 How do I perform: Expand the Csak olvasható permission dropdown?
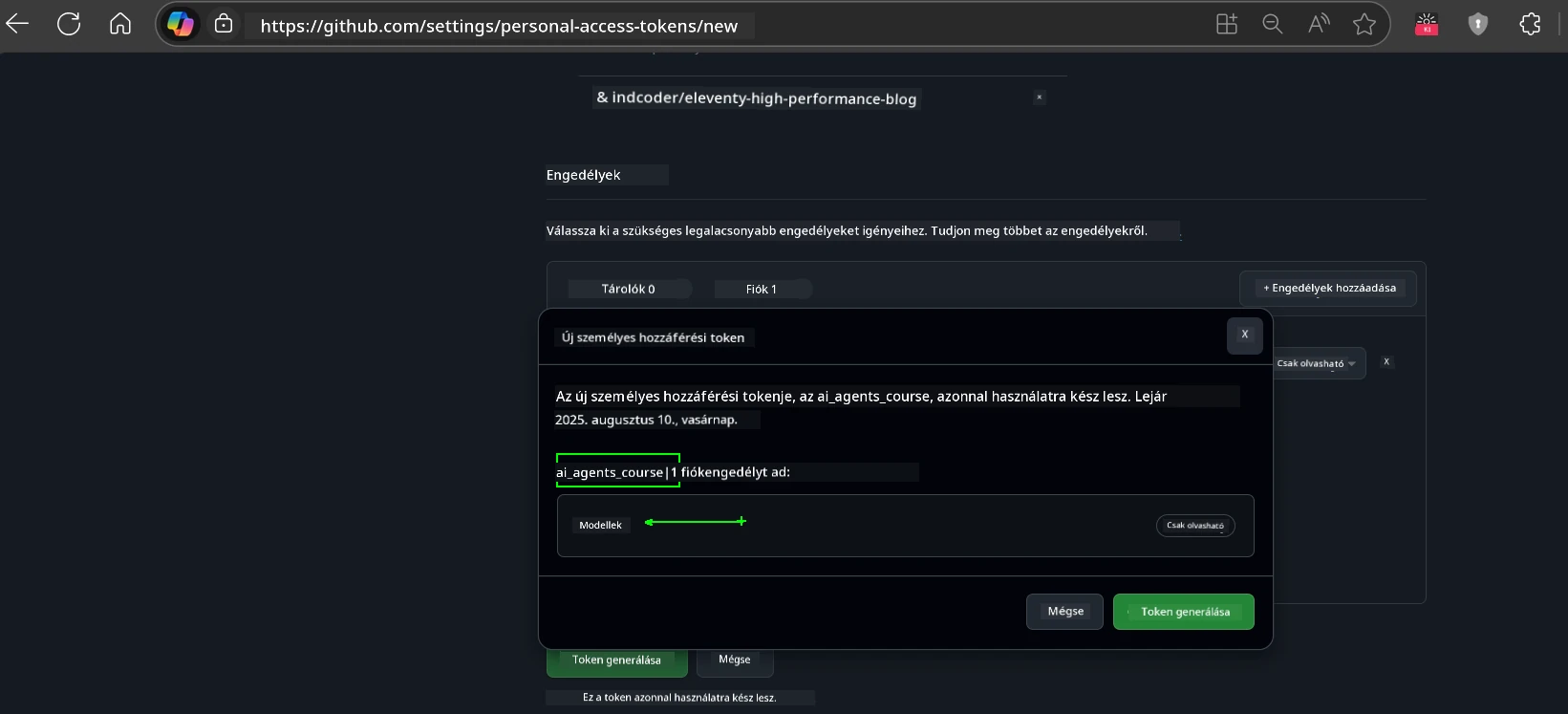(x=1317, y=363)
